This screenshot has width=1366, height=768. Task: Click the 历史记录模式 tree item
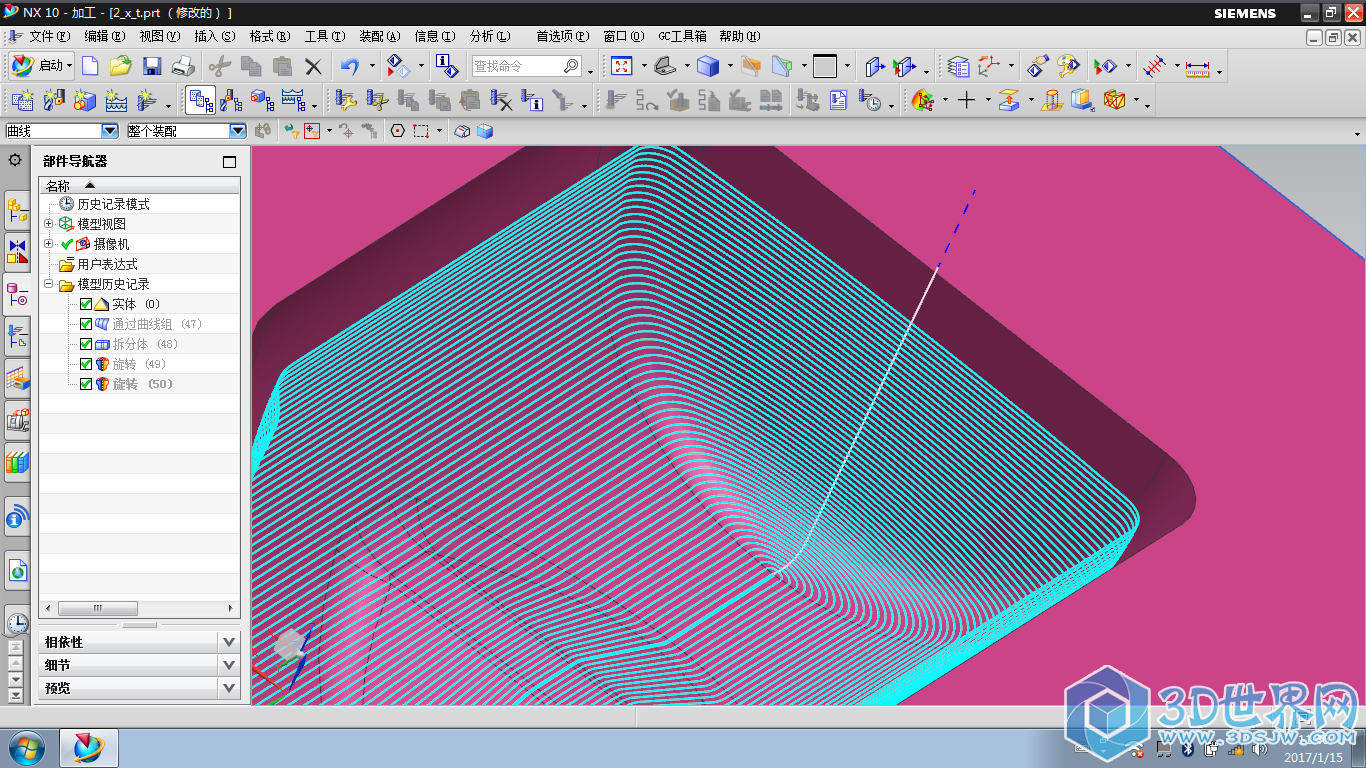coord(113,204)
